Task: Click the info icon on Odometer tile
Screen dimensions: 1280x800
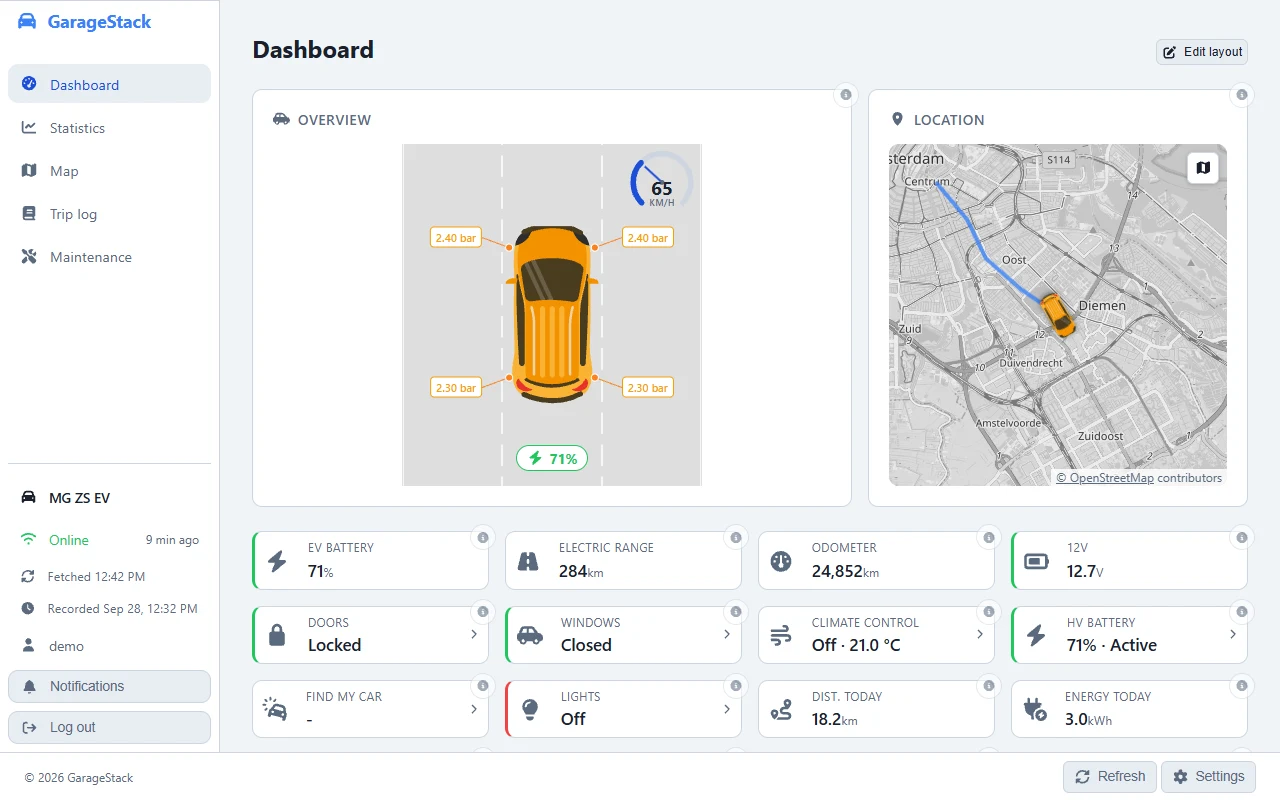Action: [x=989, y=538]
